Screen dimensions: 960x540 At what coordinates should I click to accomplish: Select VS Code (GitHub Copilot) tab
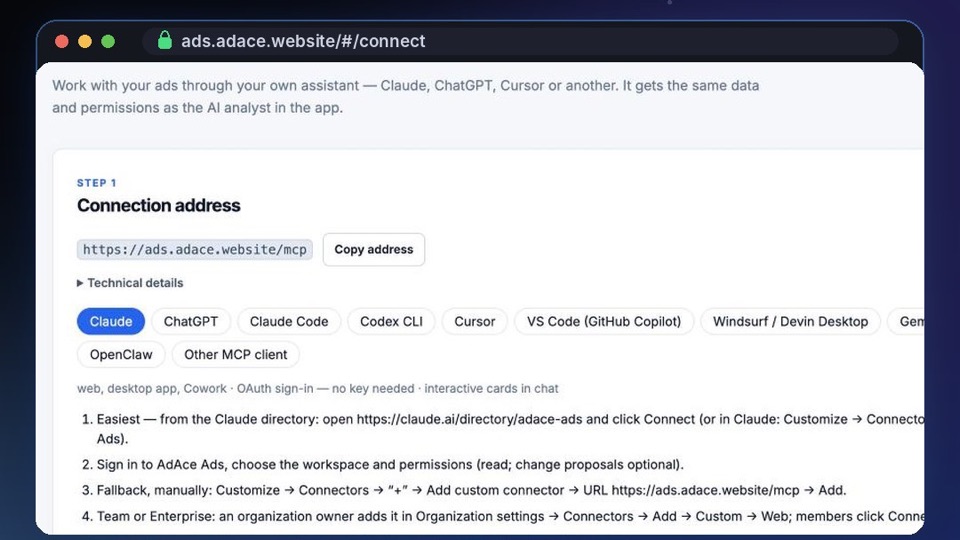604,321
